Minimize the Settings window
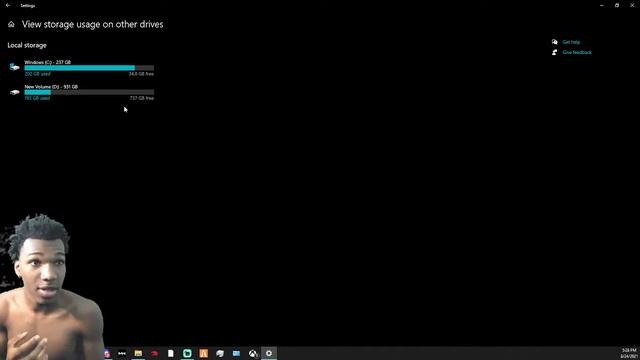 [x=602, y=5]
